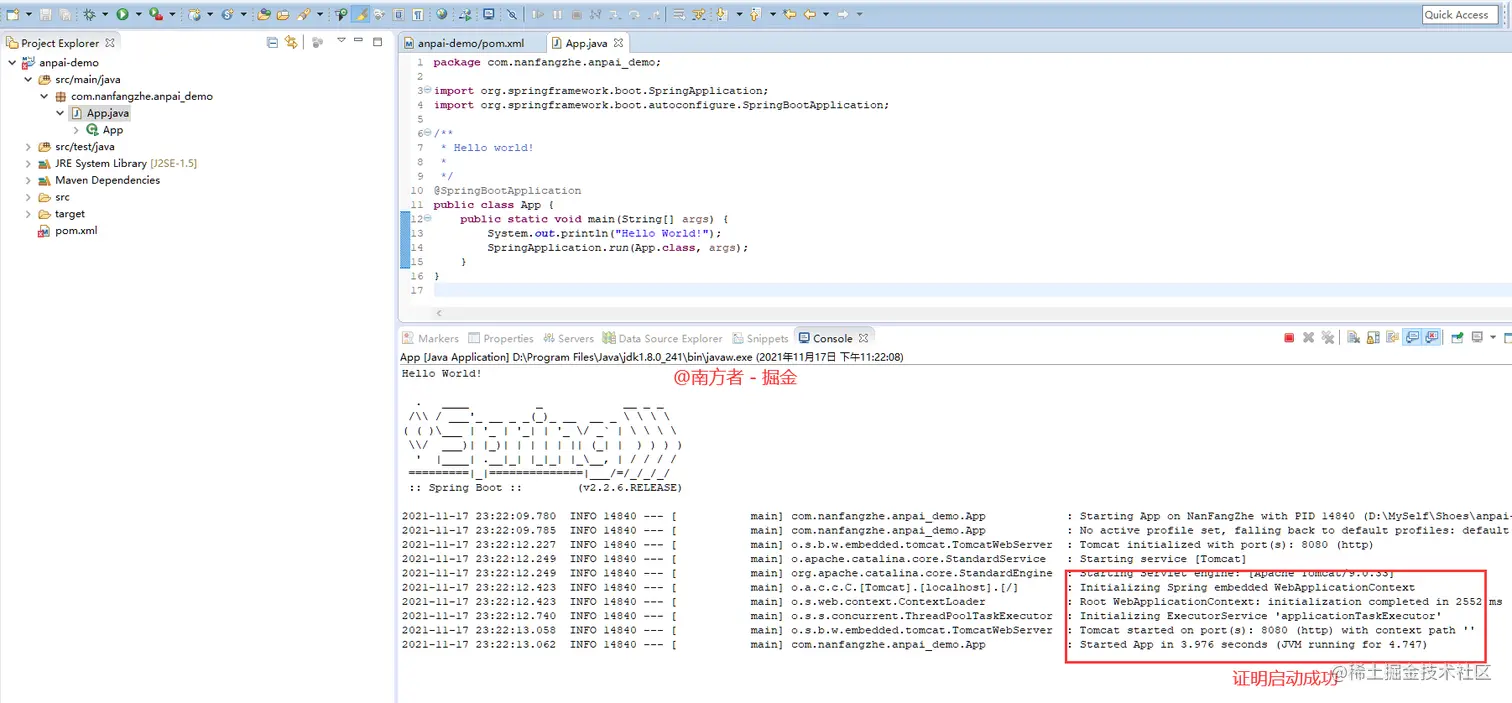Image resolution: width=1512 pixels, height=703 pixels.
Task: Switch to anpai-demo/pom.xml editor tab
Action: coord(470,43)
